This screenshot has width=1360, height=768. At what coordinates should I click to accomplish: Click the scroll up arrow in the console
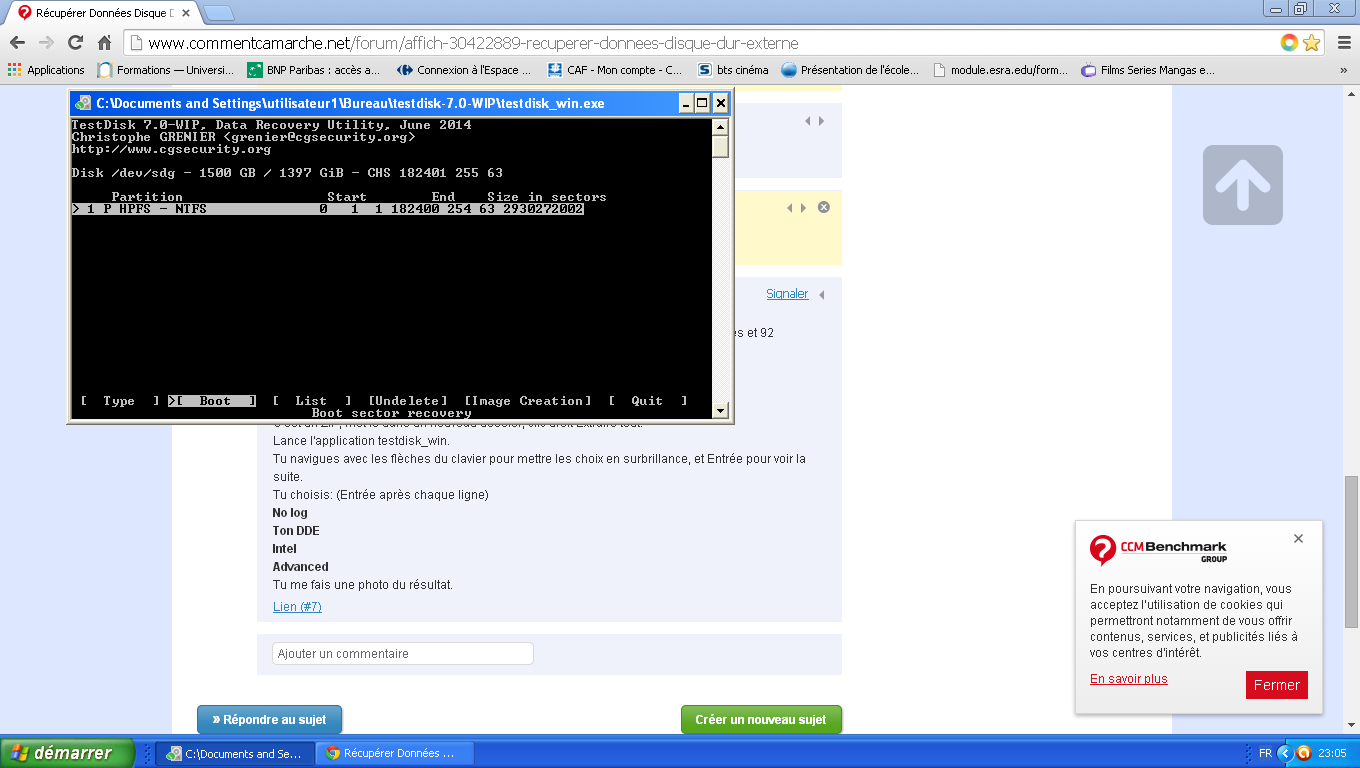(720, 127)
